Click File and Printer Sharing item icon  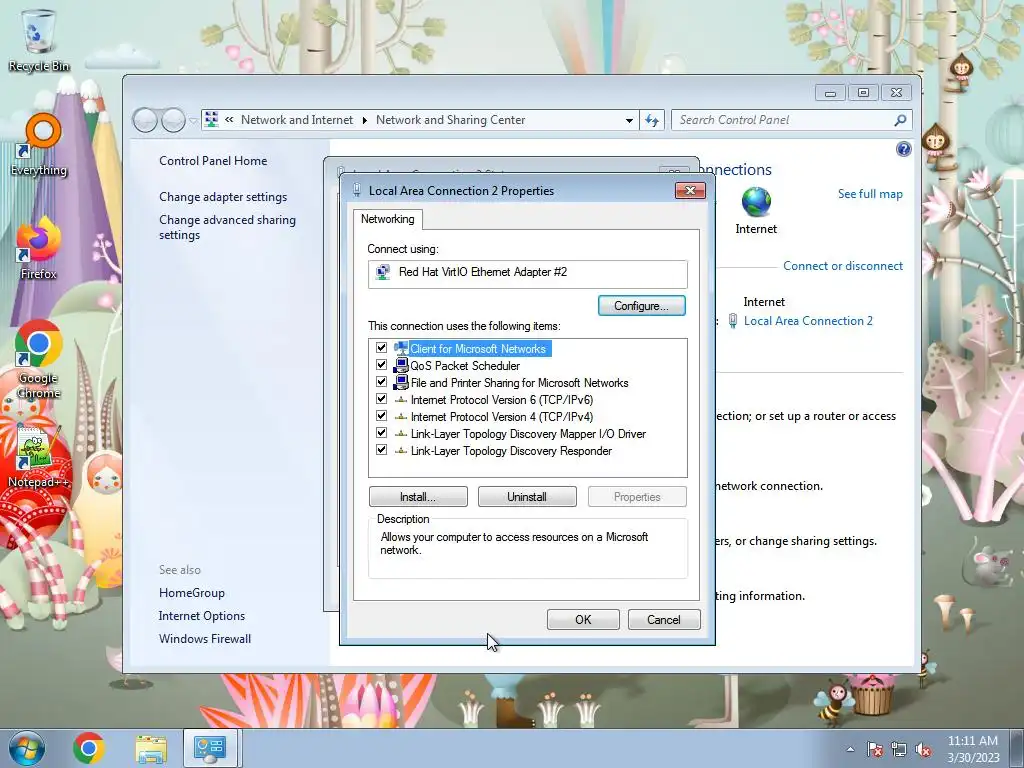pos(400,382)
